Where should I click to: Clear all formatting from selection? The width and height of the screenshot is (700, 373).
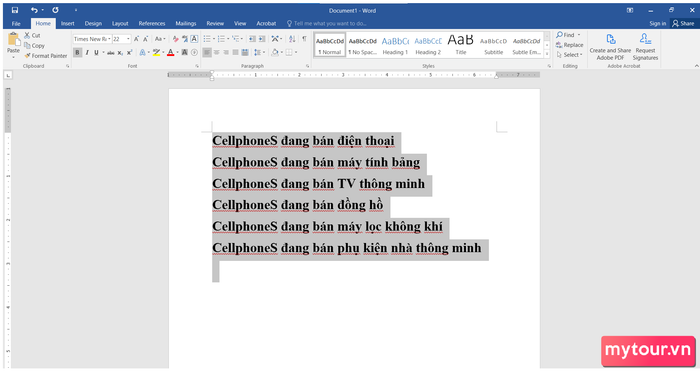tap(175, 39)
